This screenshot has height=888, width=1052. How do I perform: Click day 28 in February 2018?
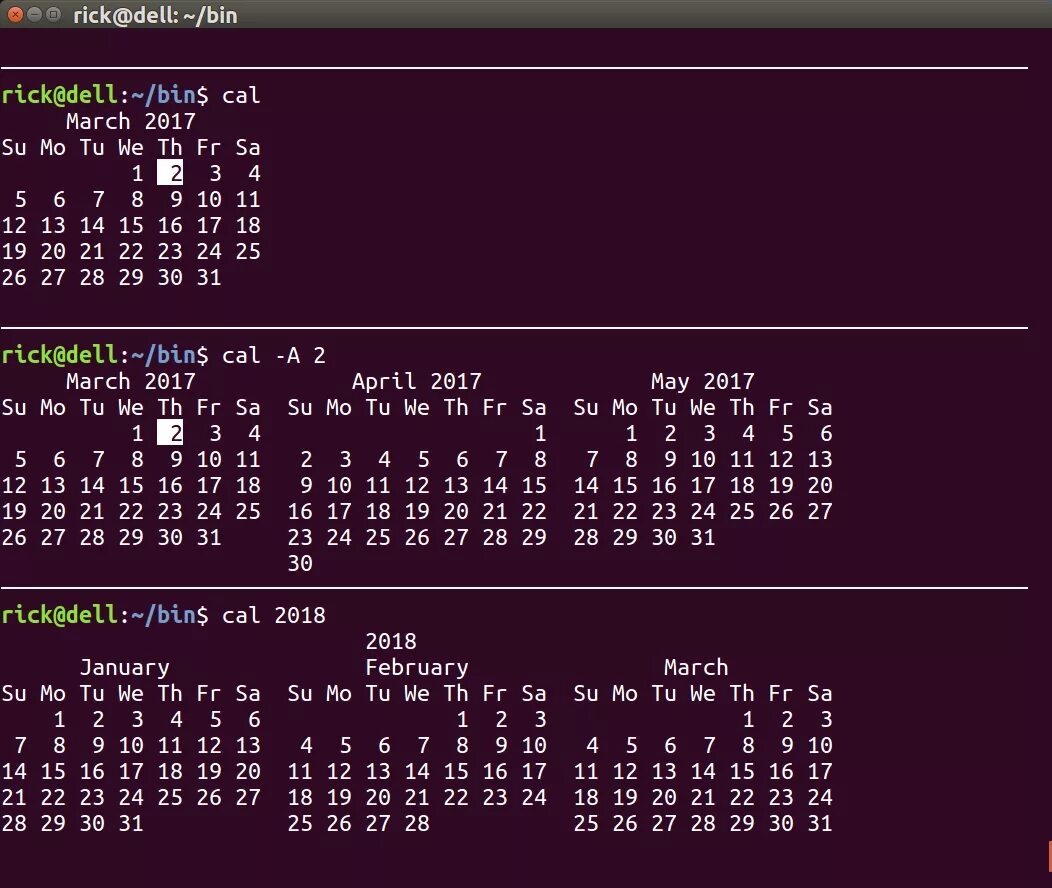tap(417, 823)
